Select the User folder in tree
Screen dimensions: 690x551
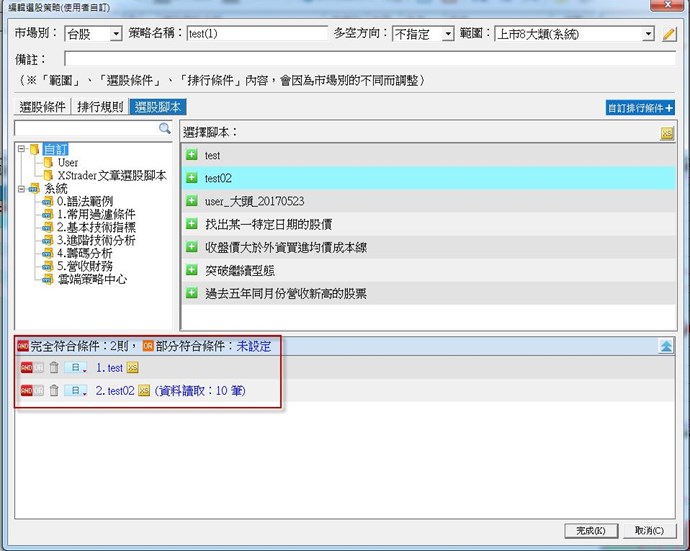(68, 162)
